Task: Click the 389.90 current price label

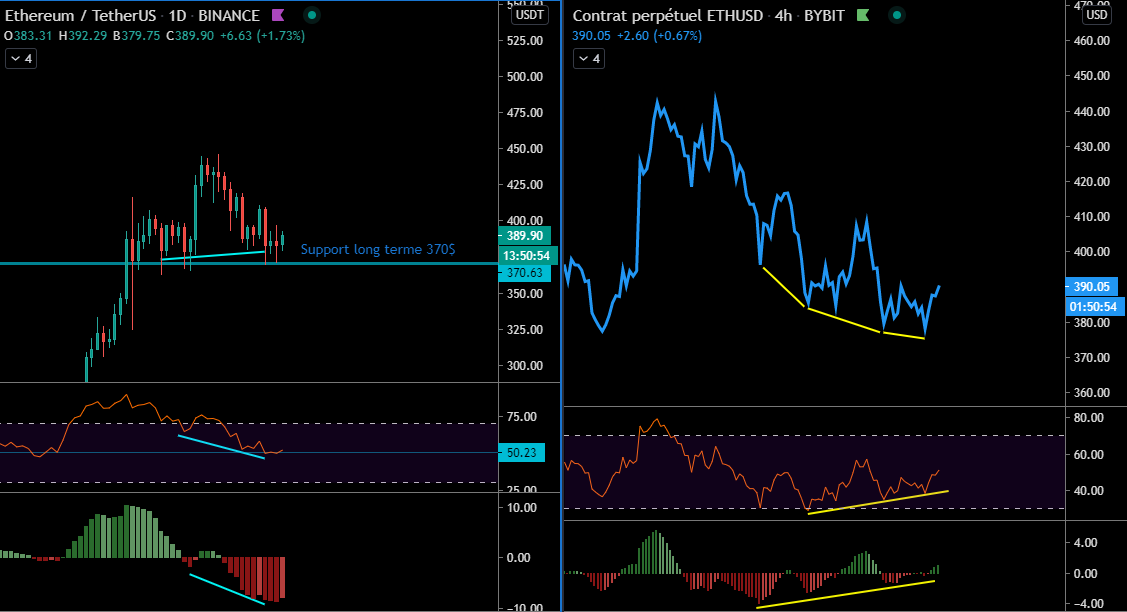Action: coord(524,235)
